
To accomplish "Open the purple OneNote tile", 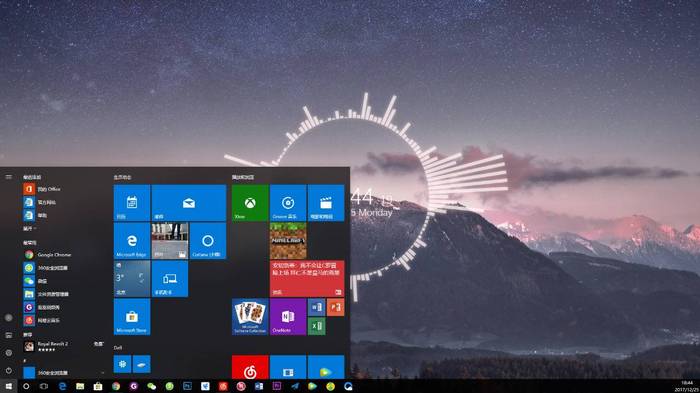I will click(288, 317).
